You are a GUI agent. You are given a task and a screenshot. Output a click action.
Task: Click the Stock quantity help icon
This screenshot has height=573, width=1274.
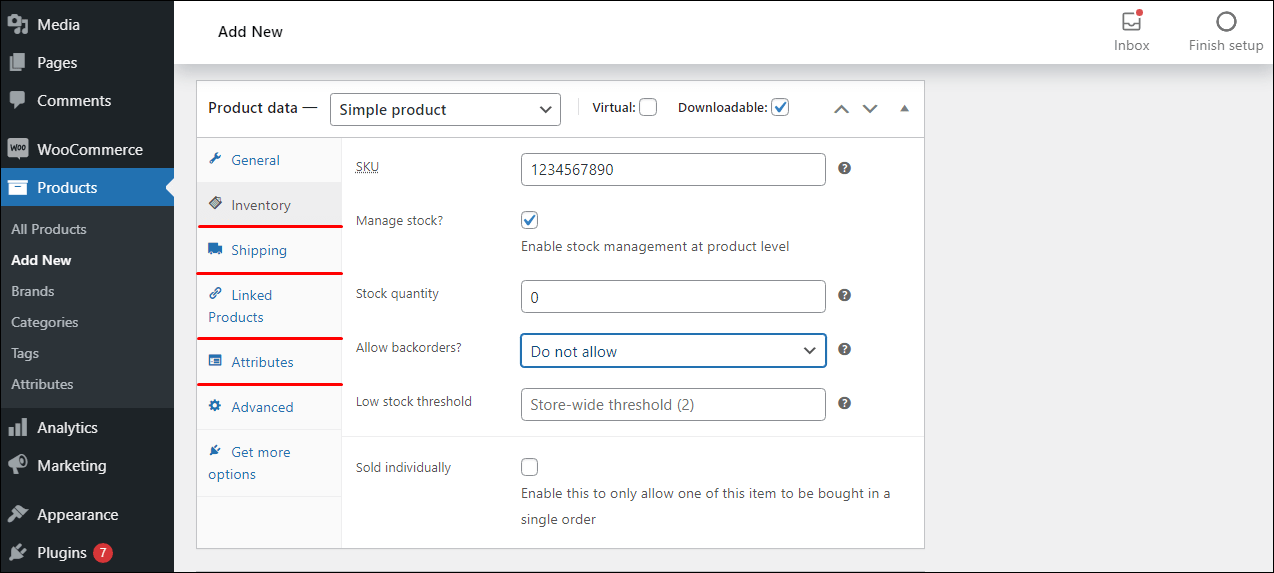coord(844,295)
